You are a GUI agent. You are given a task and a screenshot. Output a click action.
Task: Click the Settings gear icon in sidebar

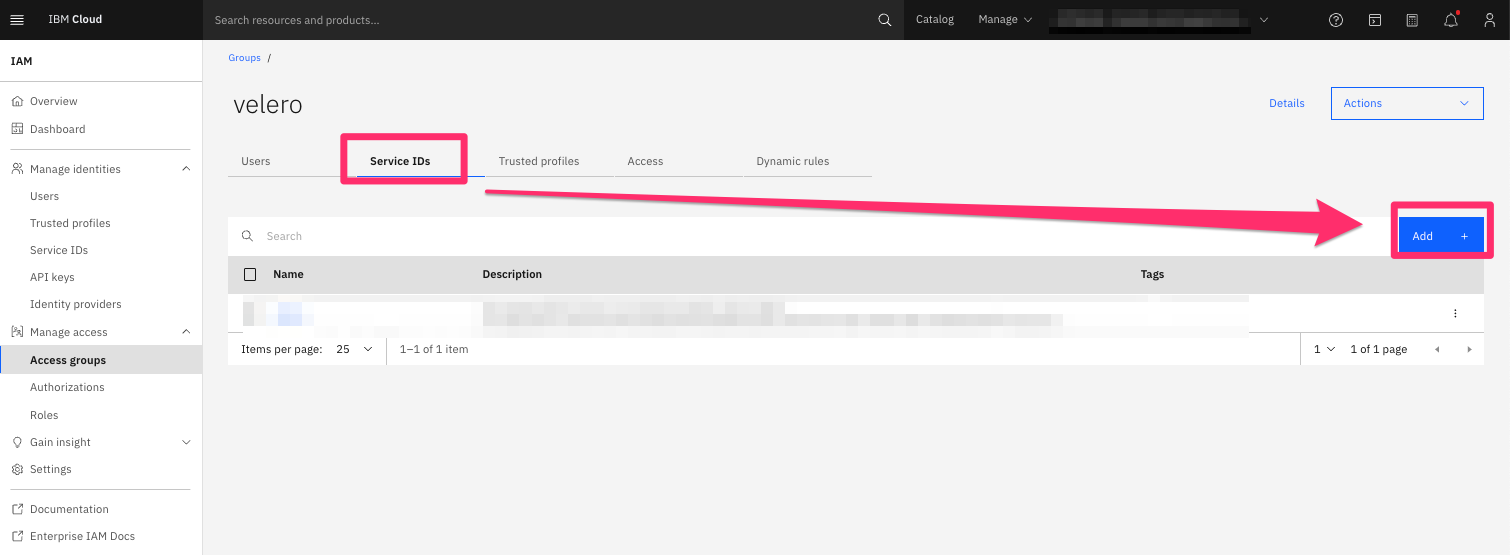(x=17, y=469)
